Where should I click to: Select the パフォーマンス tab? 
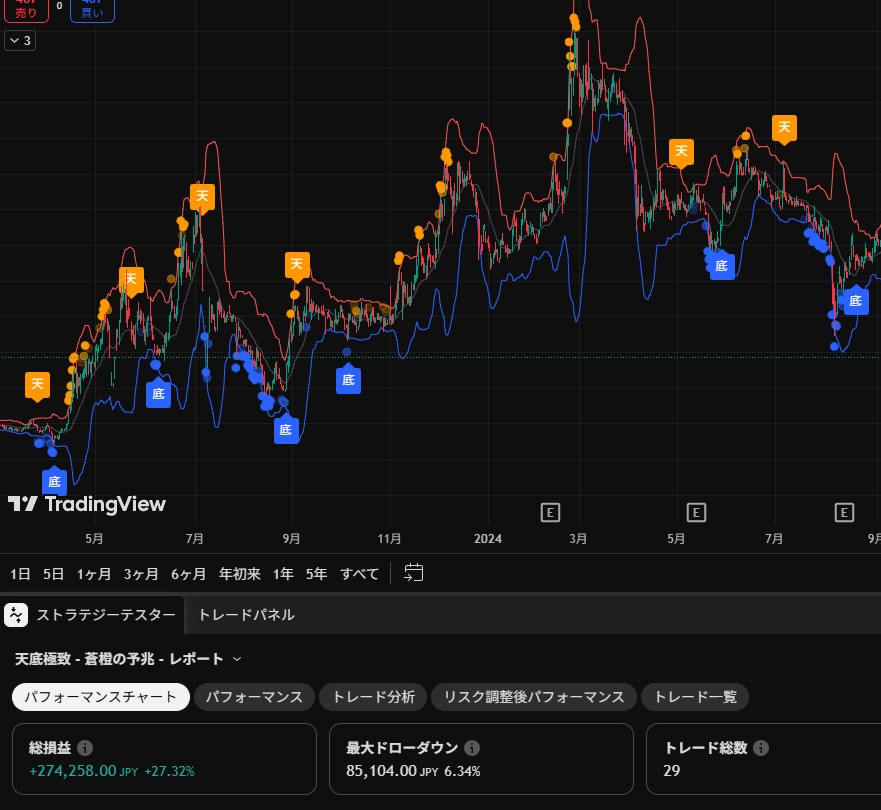[254, 697]
